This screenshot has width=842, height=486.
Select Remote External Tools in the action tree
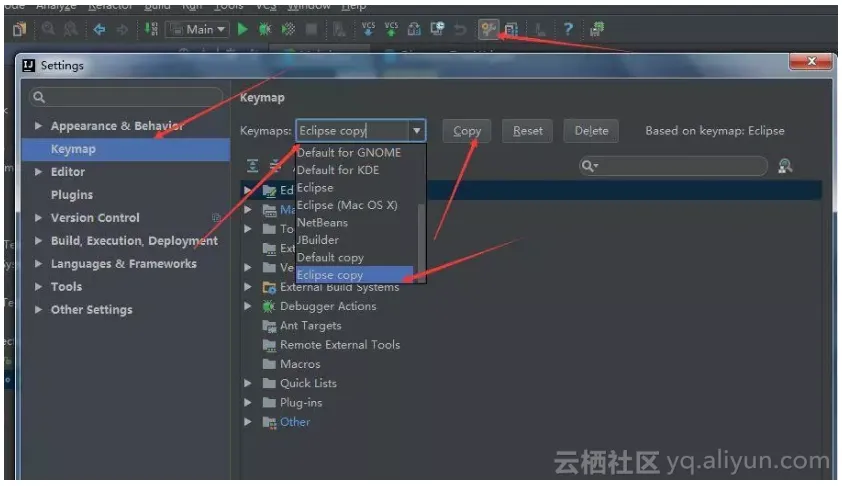[340, 345]
